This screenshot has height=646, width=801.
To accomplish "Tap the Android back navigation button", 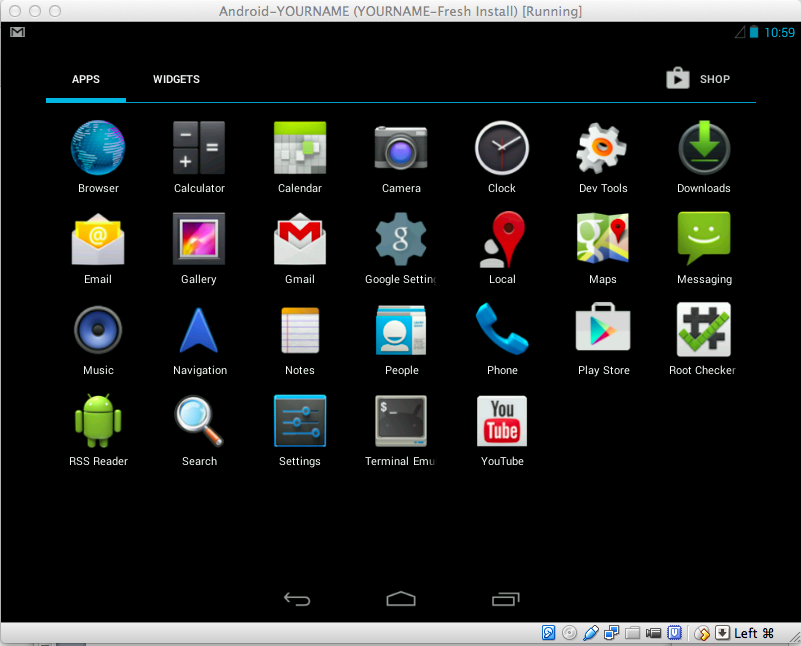I will (x=297, y=599).
